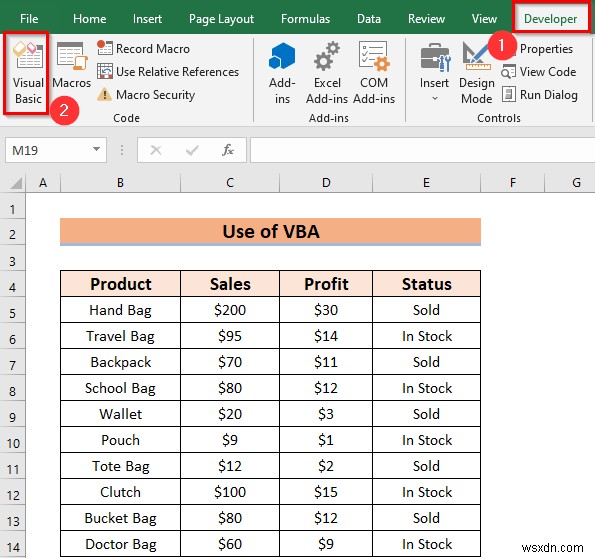Select the Pouch product cell

click(x=120, y=440)
